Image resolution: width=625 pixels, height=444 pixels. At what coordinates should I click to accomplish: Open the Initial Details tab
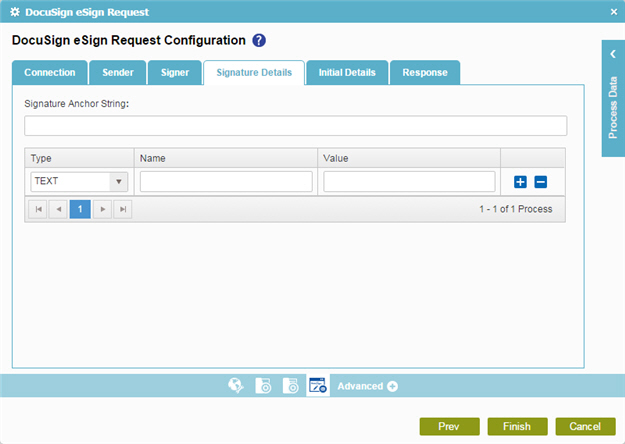pos(347,73)
